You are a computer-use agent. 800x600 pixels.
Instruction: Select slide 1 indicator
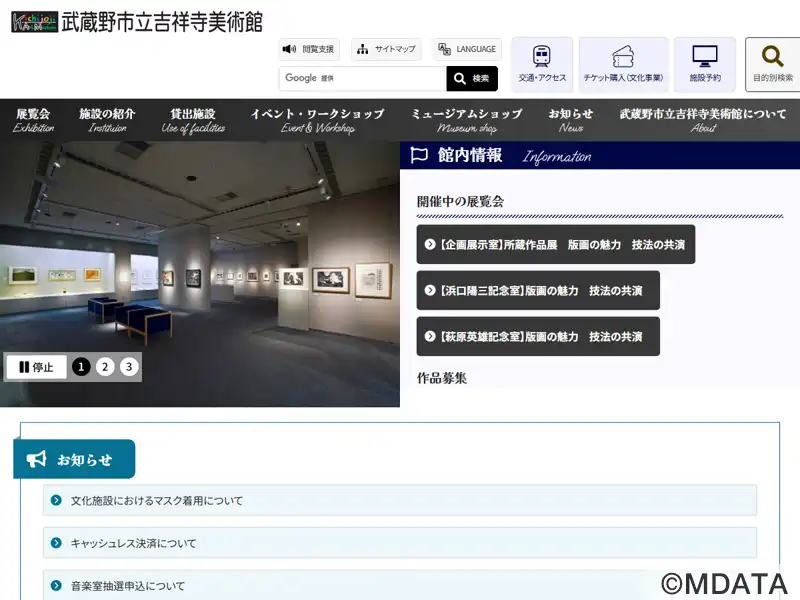click(81, 367)
